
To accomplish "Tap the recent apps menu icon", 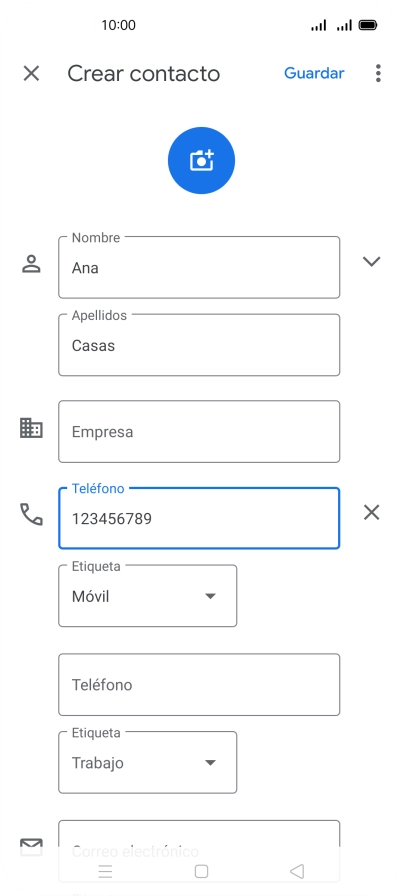I will point(105,871).
